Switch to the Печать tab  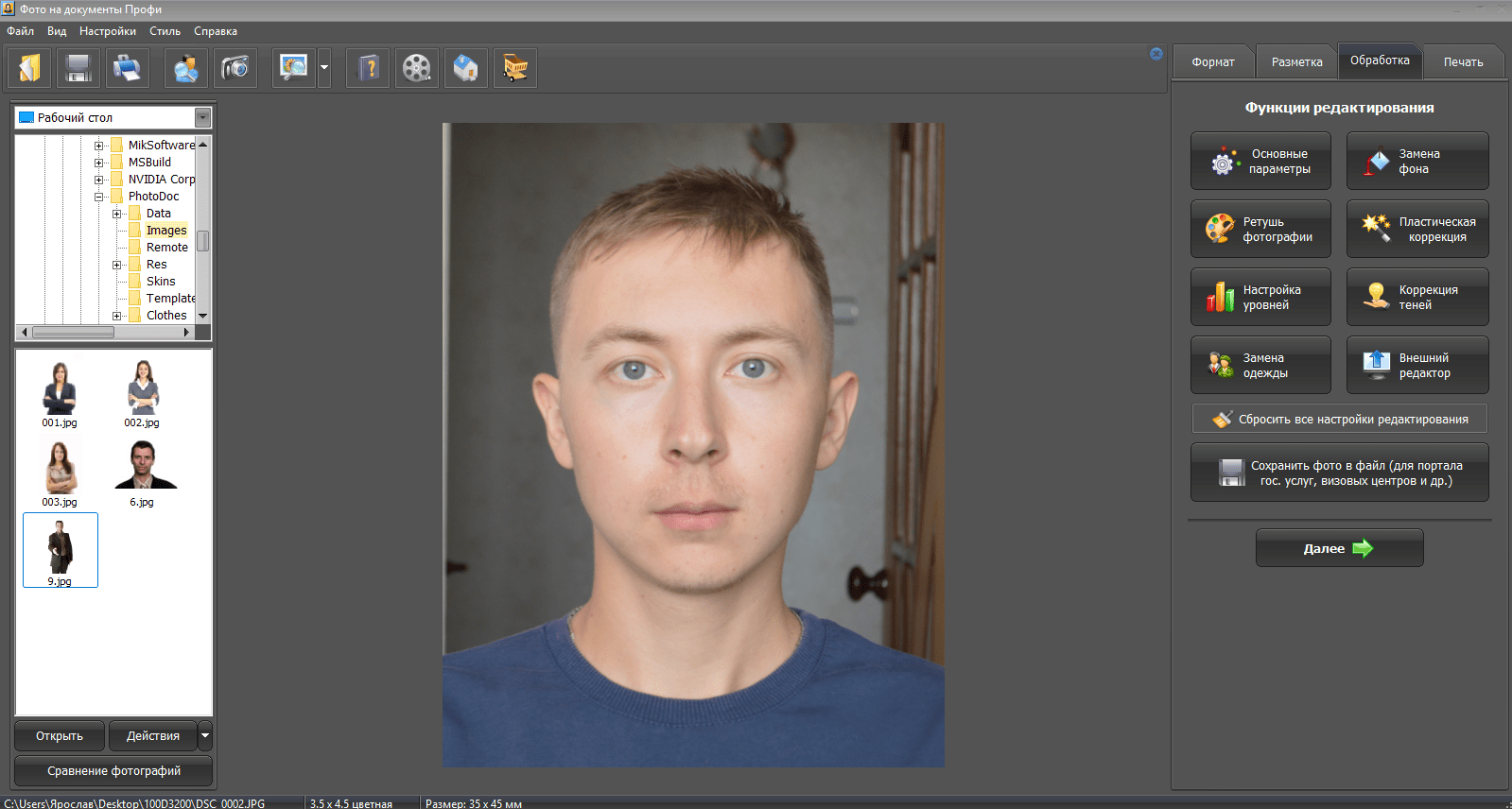coord(1463,62)
